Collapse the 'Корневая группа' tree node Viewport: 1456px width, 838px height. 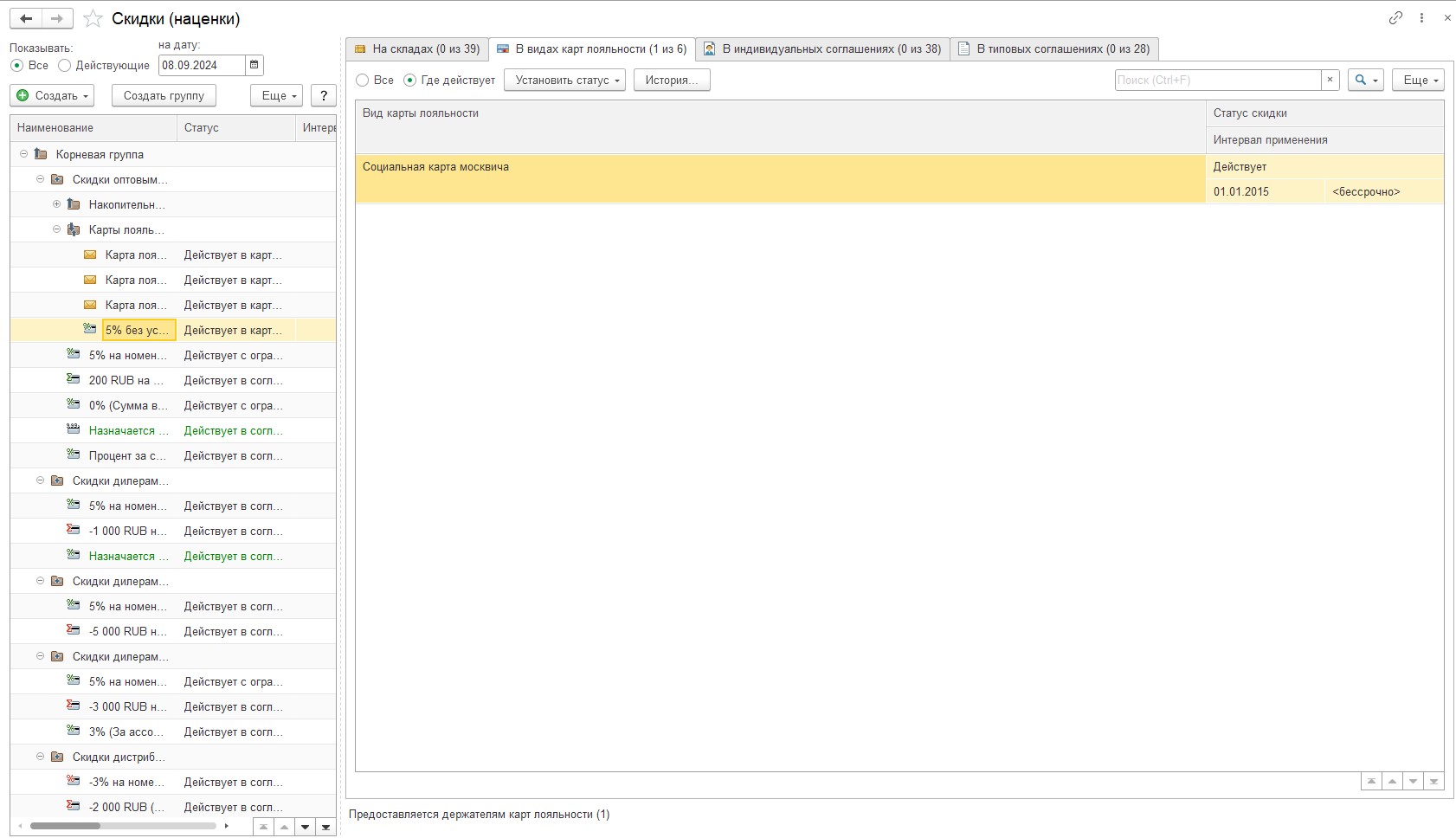pyautogui.click(x=23, y=154)
